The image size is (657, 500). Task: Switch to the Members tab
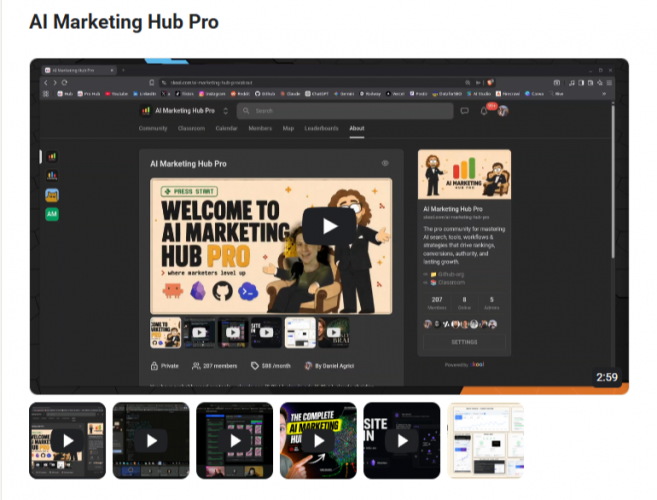pos(260,128)
